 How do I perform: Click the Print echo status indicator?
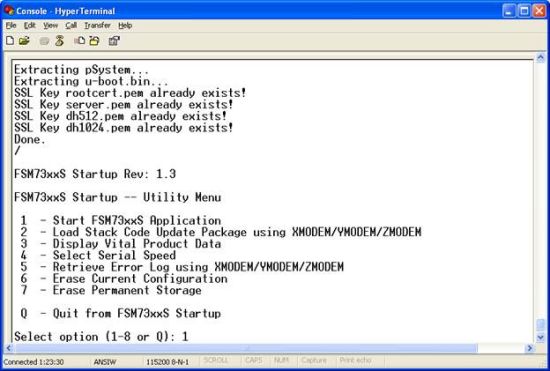[x=355, y=360]
